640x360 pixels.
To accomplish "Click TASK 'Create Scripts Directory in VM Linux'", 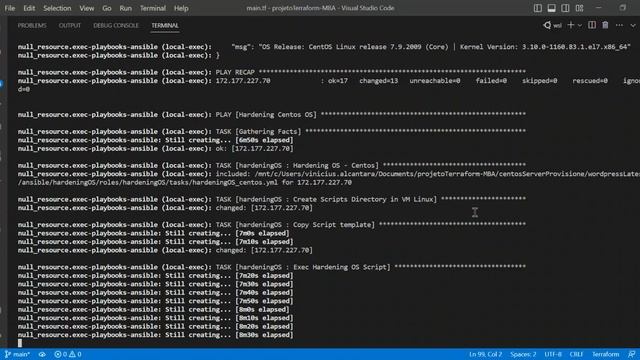I will [272, 199].
